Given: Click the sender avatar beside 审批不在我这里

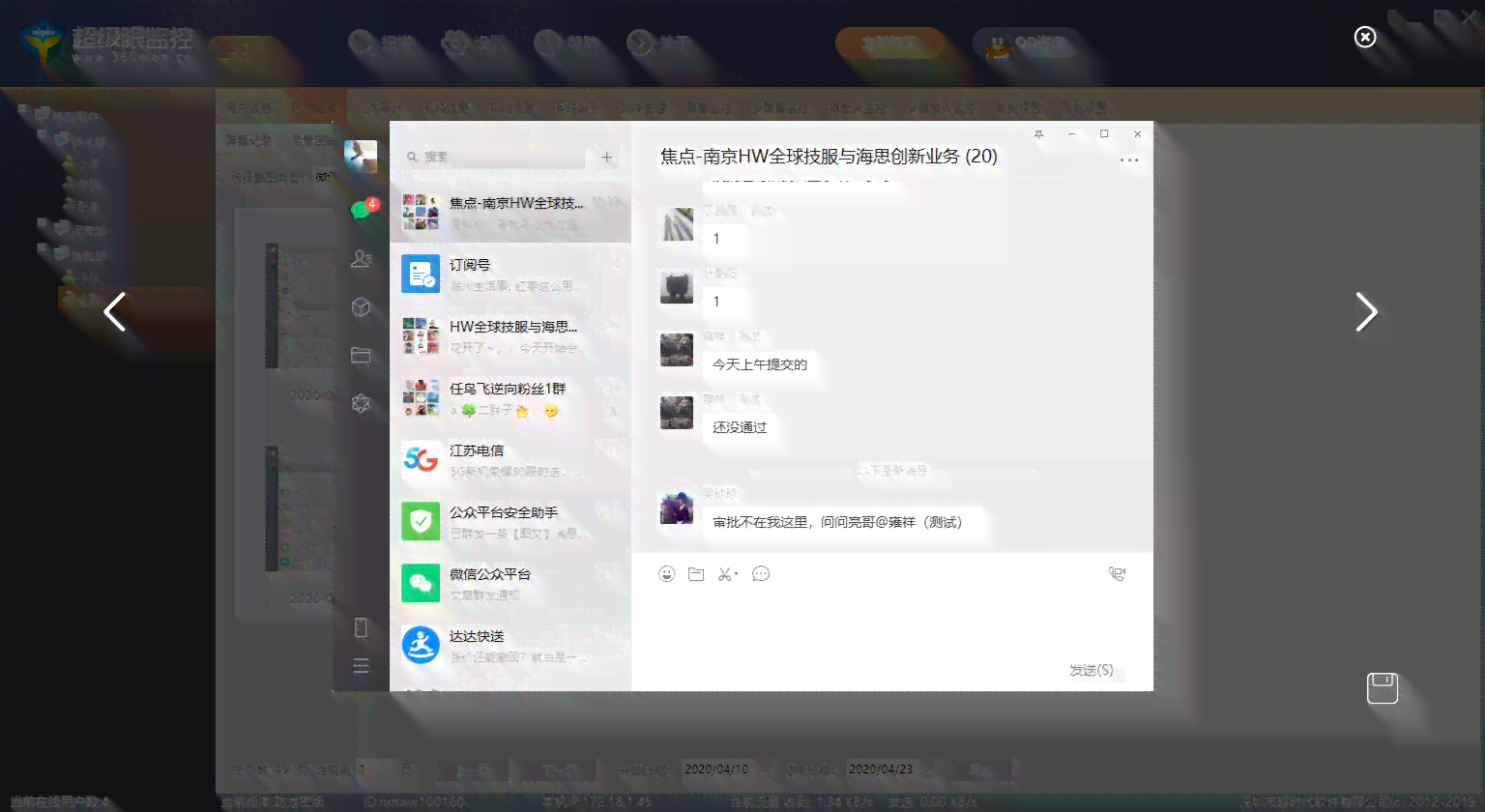Looking at the screenshot, I should pos(677,507).
